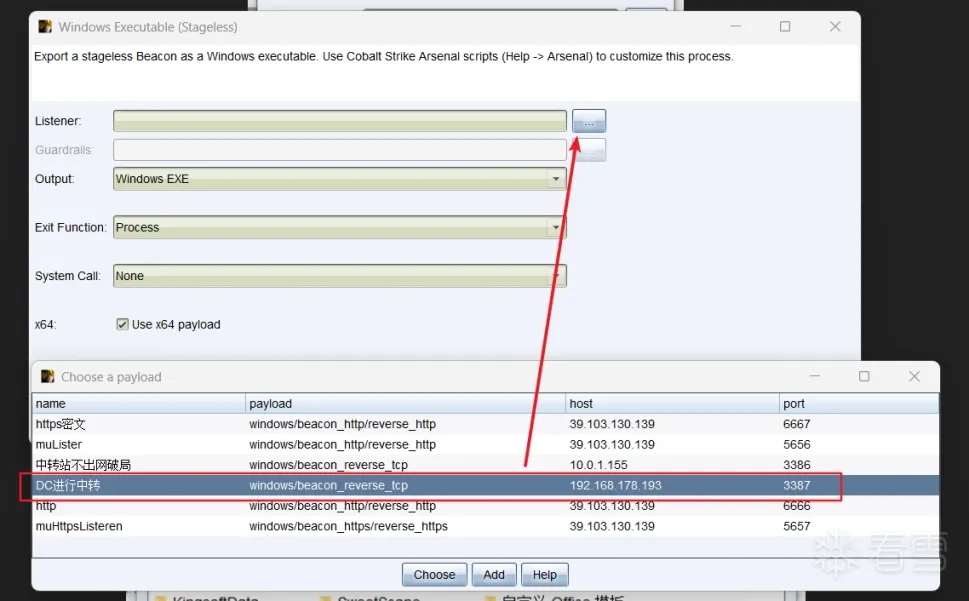969x601 pixels.
Task: Click port value 5657
Action: (797, 526)
